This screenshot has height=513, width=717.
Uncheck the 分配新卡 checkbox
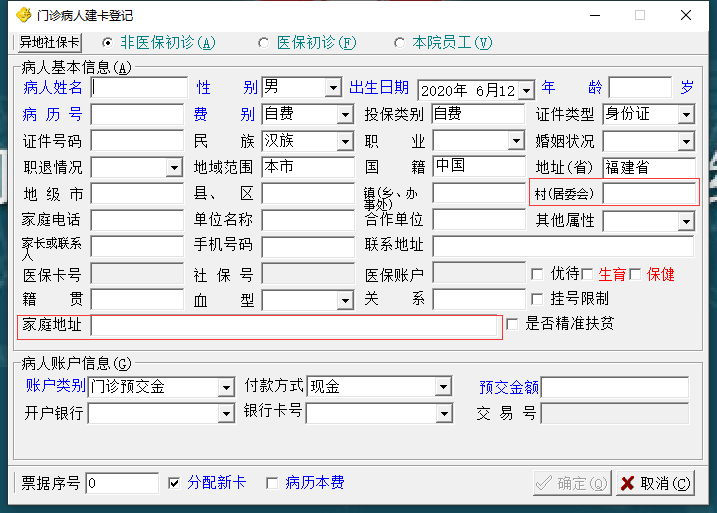174,483
